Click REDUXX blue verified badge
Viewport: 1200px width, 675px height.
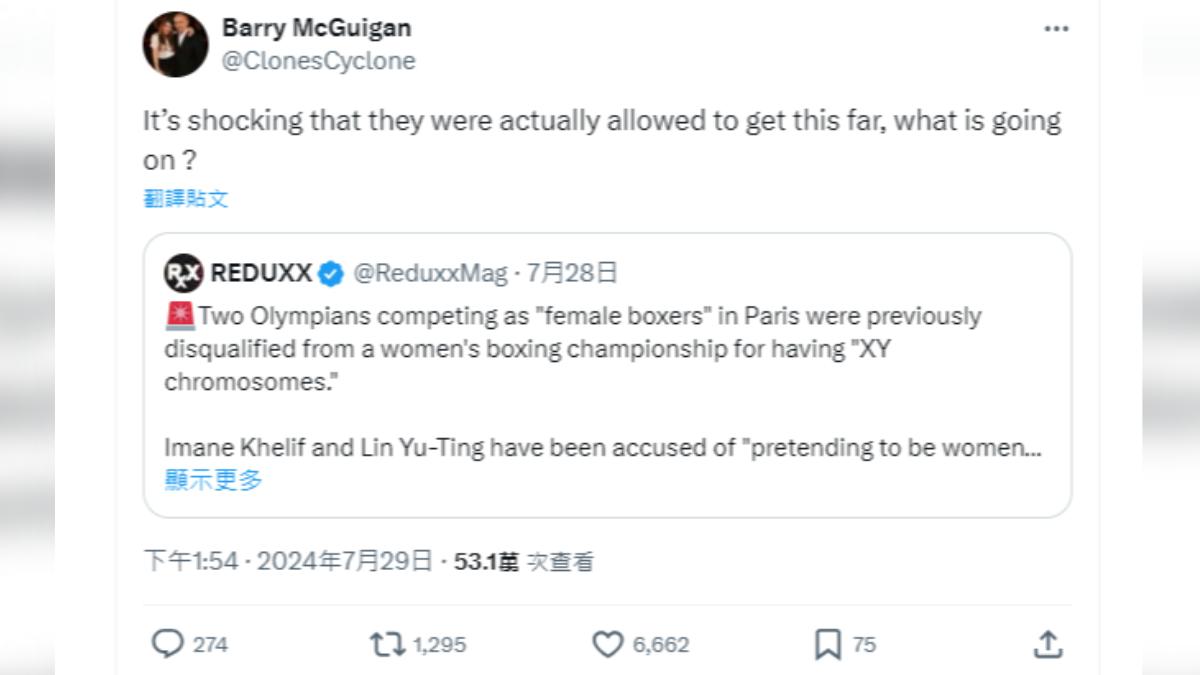pyautogui.click(x=331, y=273)
